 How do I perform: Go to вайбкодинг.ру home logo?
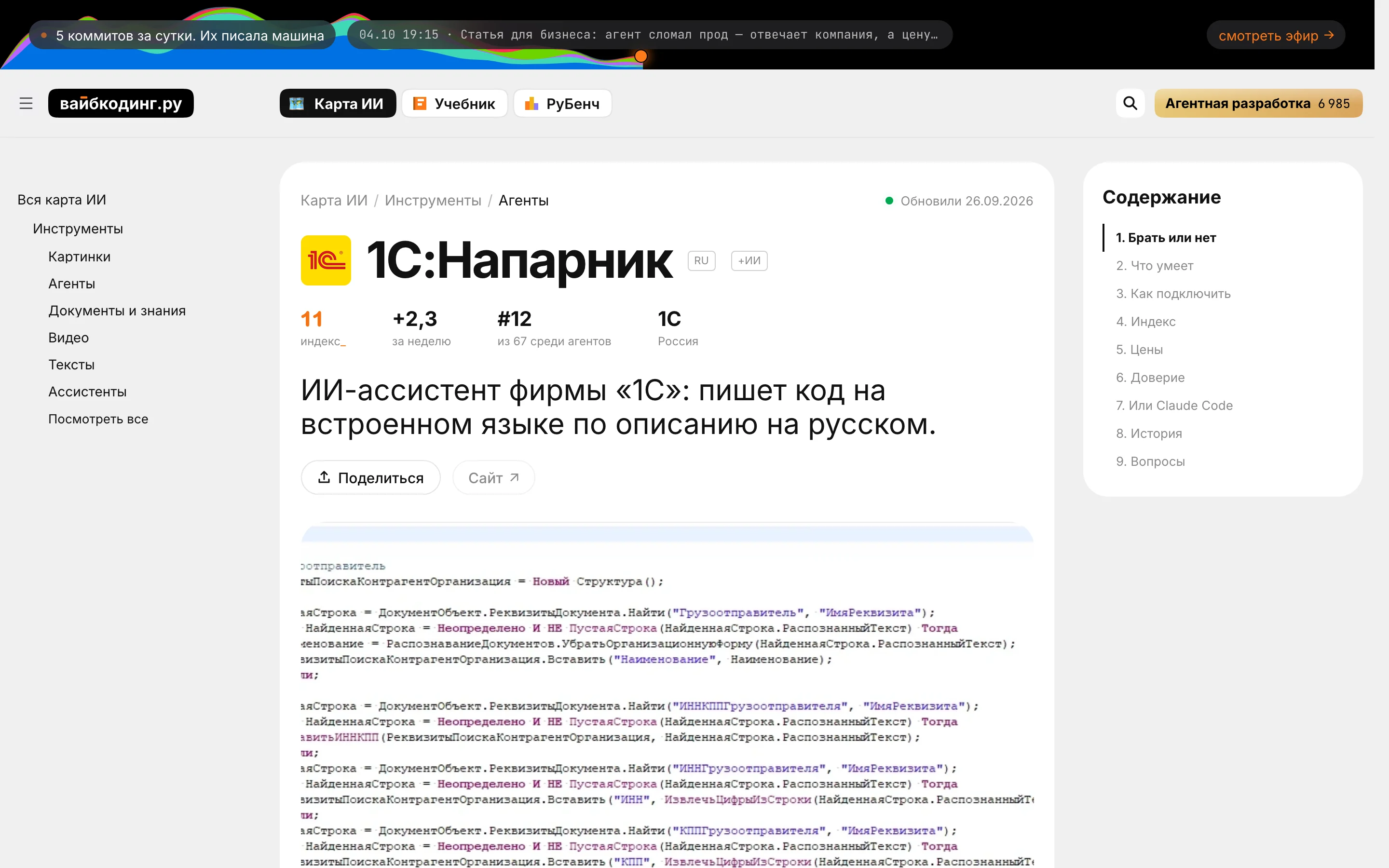121,103
